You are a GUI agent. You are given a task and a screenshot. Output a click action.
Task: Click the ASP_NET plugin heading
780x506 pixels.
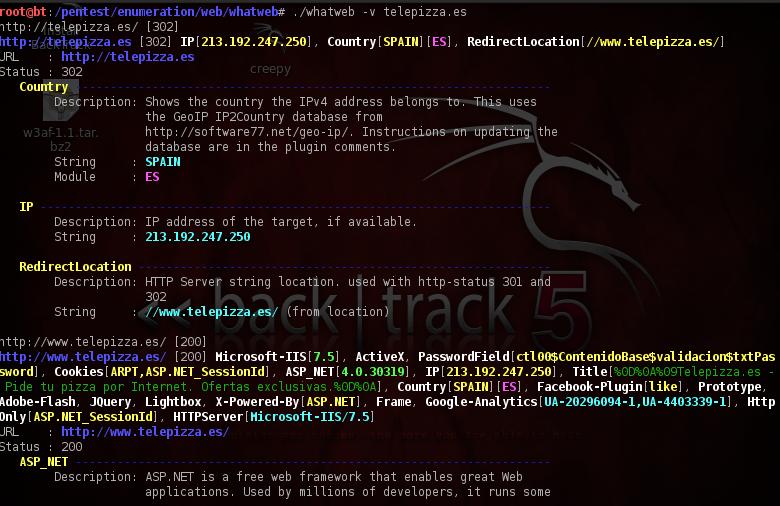(x=44, y=462)
